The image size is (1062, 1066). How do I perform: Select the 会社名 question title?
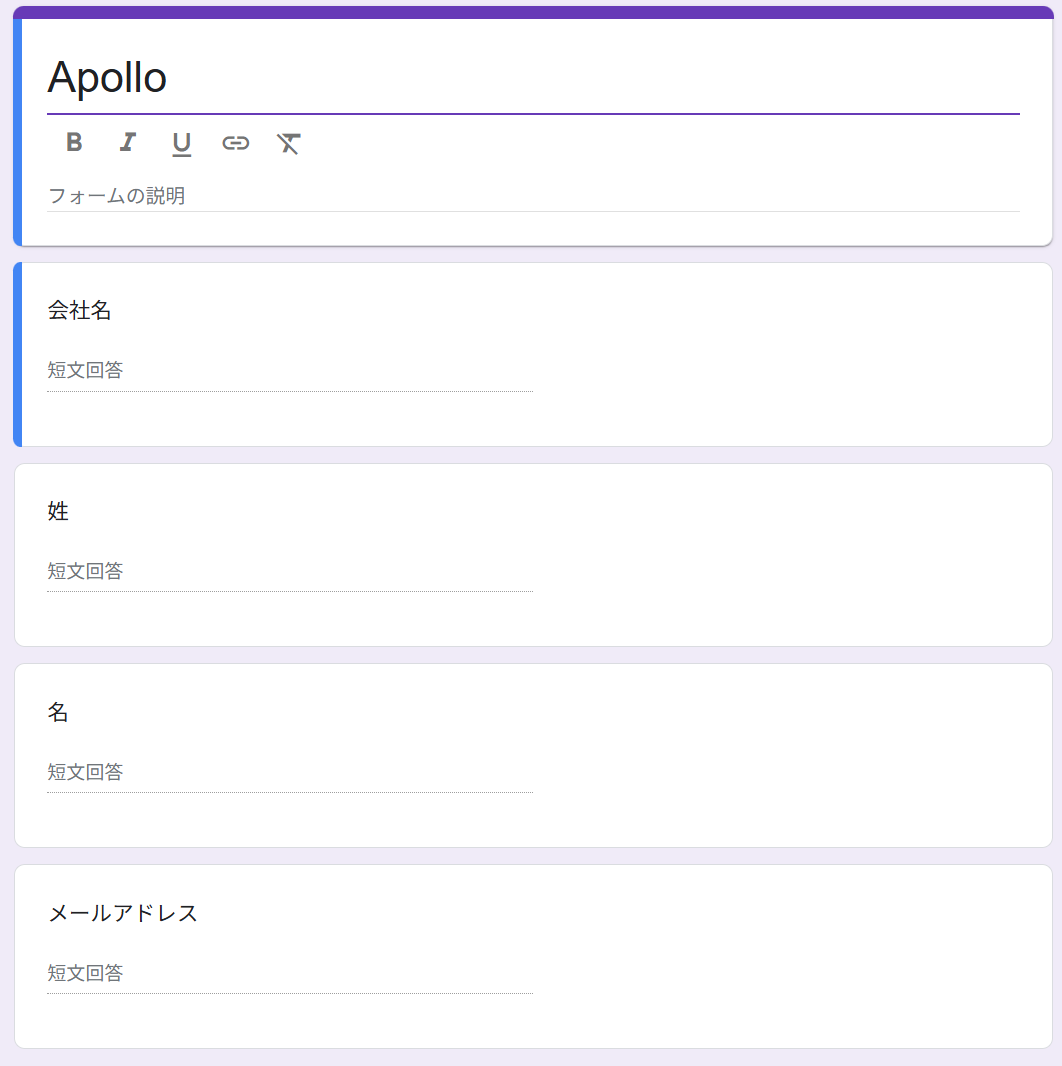(80, 311)
